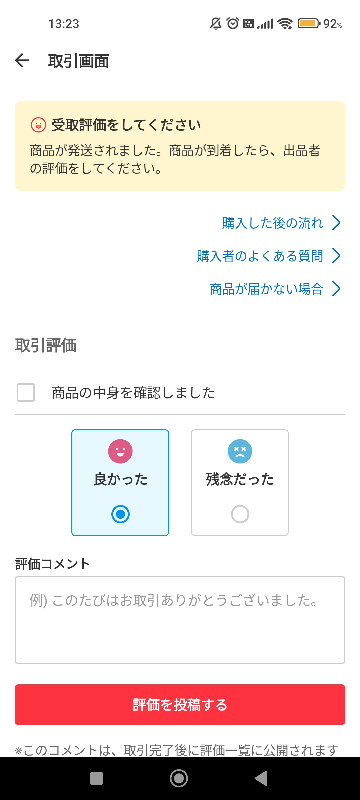Image resolution: width=360 pixels, height=800 pixels.
Task: Focus the 評価コメント text field
Action: (x=180, y=620)
